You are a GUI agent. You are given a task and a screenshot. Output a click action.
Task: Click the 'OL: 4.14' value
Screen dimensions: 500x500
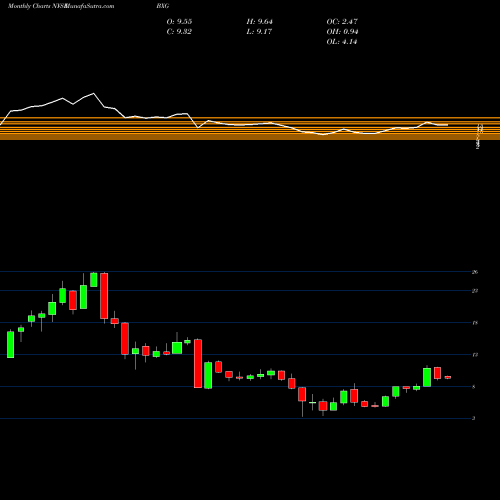point(342,42)
